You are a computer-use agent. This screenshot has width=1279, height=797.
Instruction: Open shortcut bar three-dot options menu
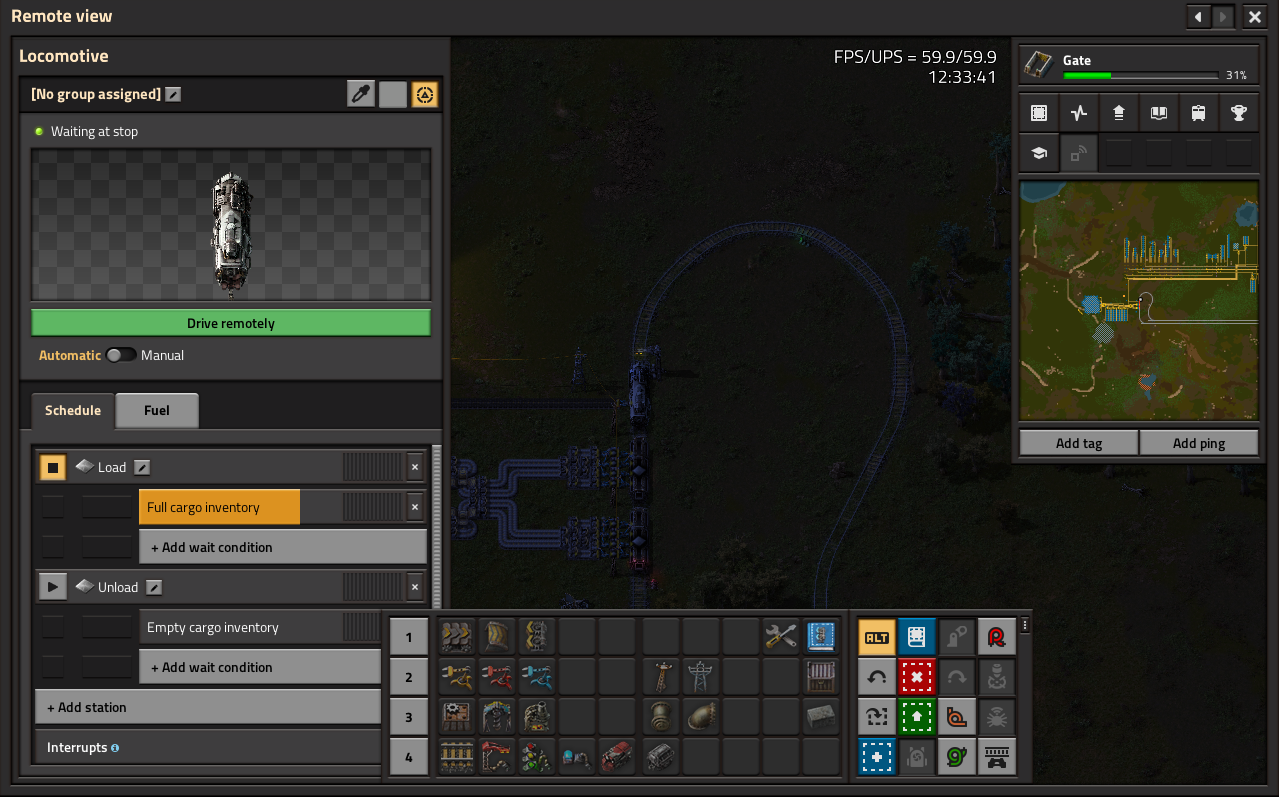pyautogui.click(x=1025, y=626)
